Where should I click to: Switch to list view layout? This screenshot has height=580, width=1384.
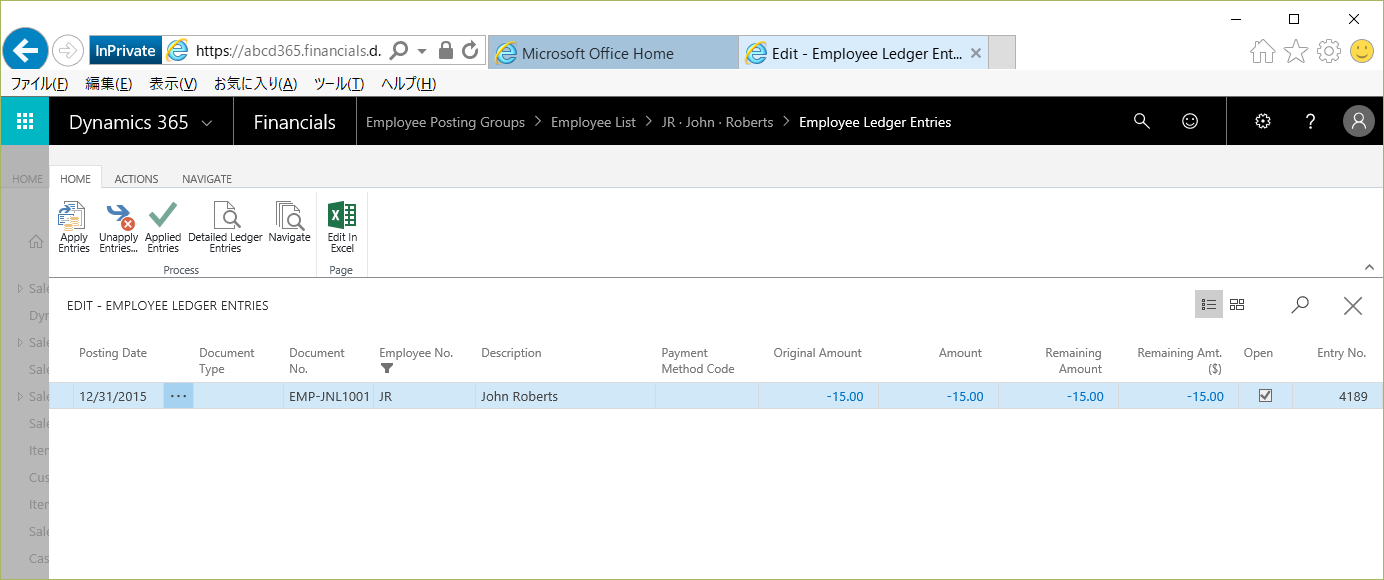click(x=1209, y=305)
